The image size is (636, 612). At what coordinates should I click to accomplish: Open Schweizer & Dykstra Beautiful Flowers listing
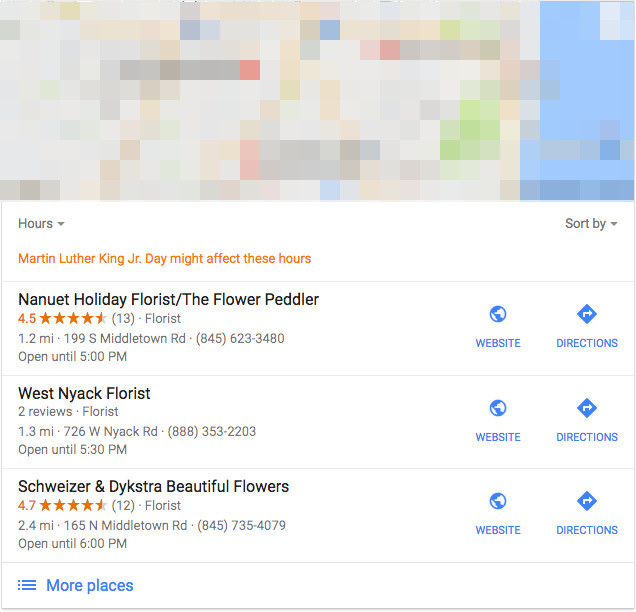pyautogui.click(x=153, y=486)
